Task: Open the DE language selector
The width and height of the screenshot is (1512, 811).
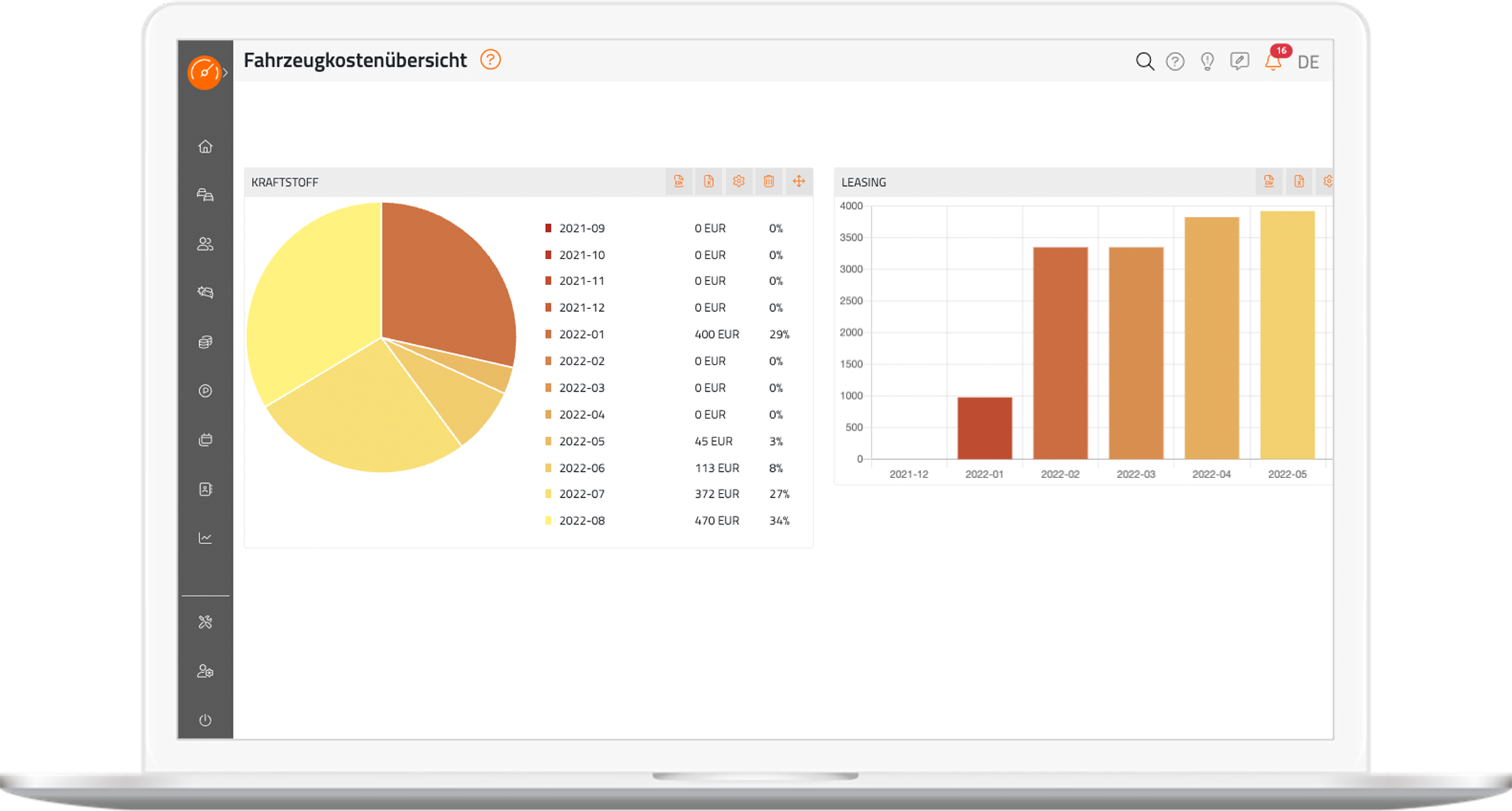Action: pos(1308,62)
